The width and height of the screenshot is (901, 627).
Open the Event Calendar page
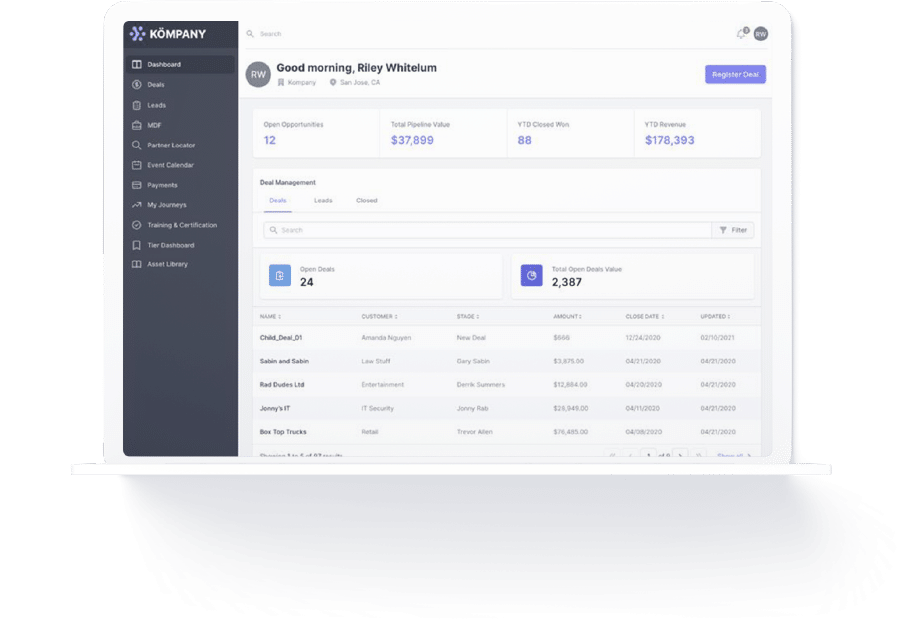170,165
